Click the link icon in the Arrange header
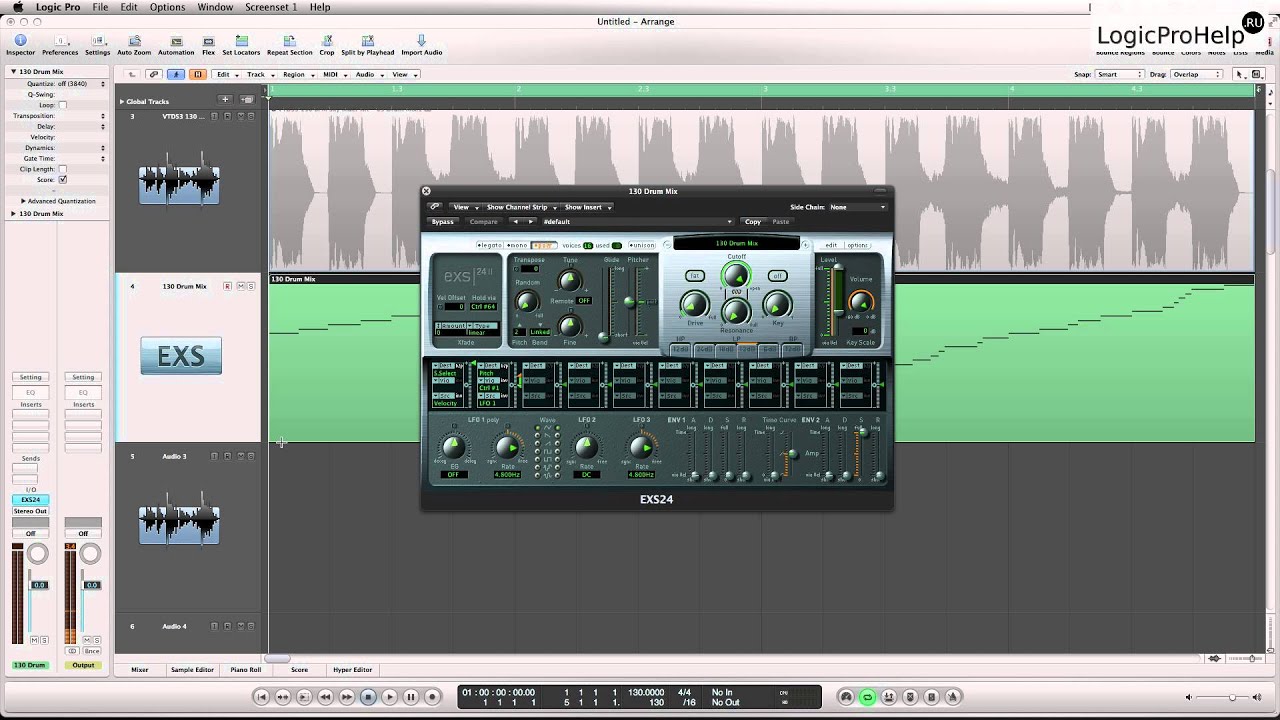The width and height of the screenshot is (1280, 720). 153,74
